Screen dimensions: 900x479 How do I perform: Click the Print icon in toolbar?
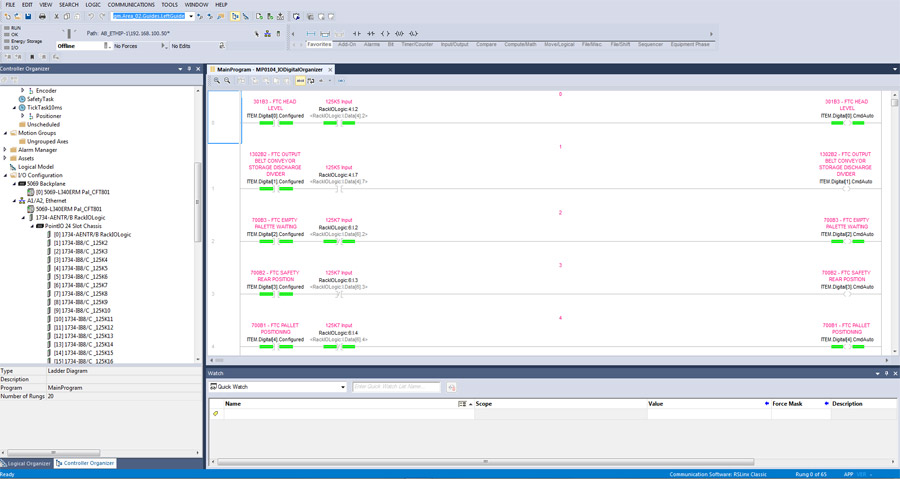(42, 16)
